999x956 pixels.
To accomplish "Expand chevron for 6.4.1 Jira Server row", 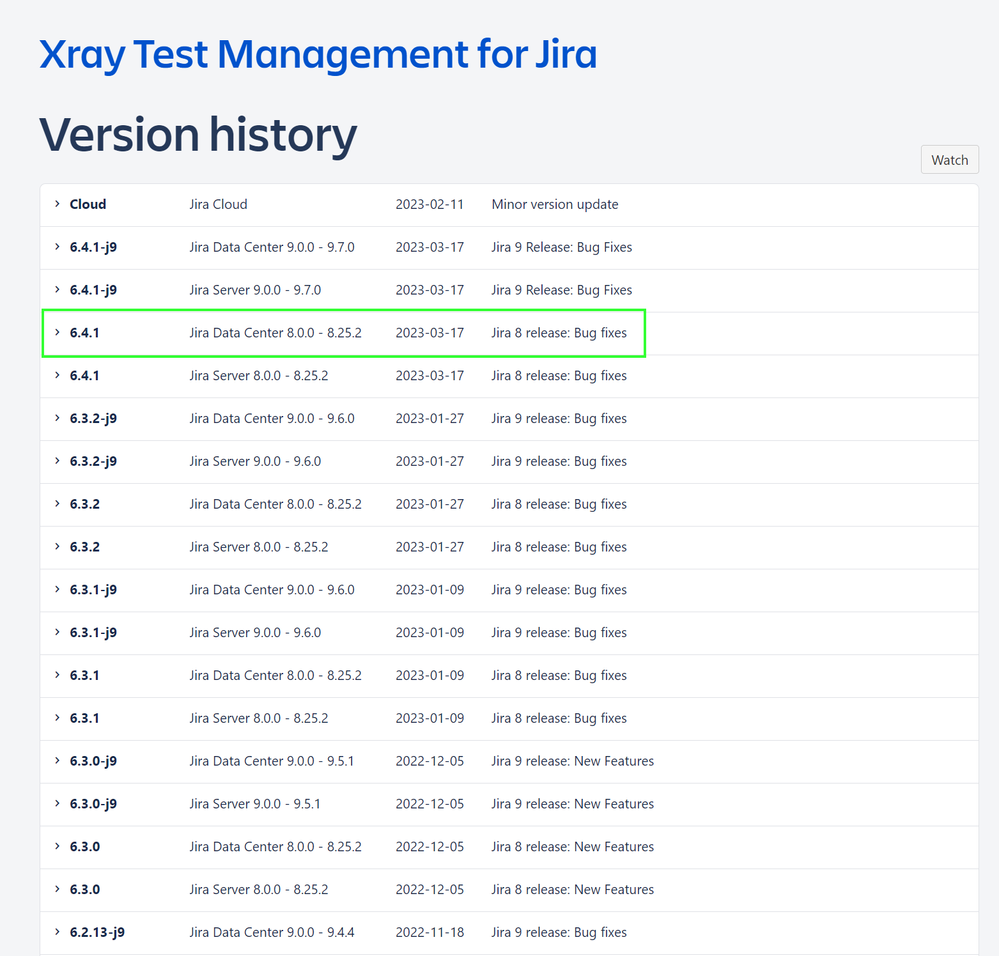I will click(57, 375).
